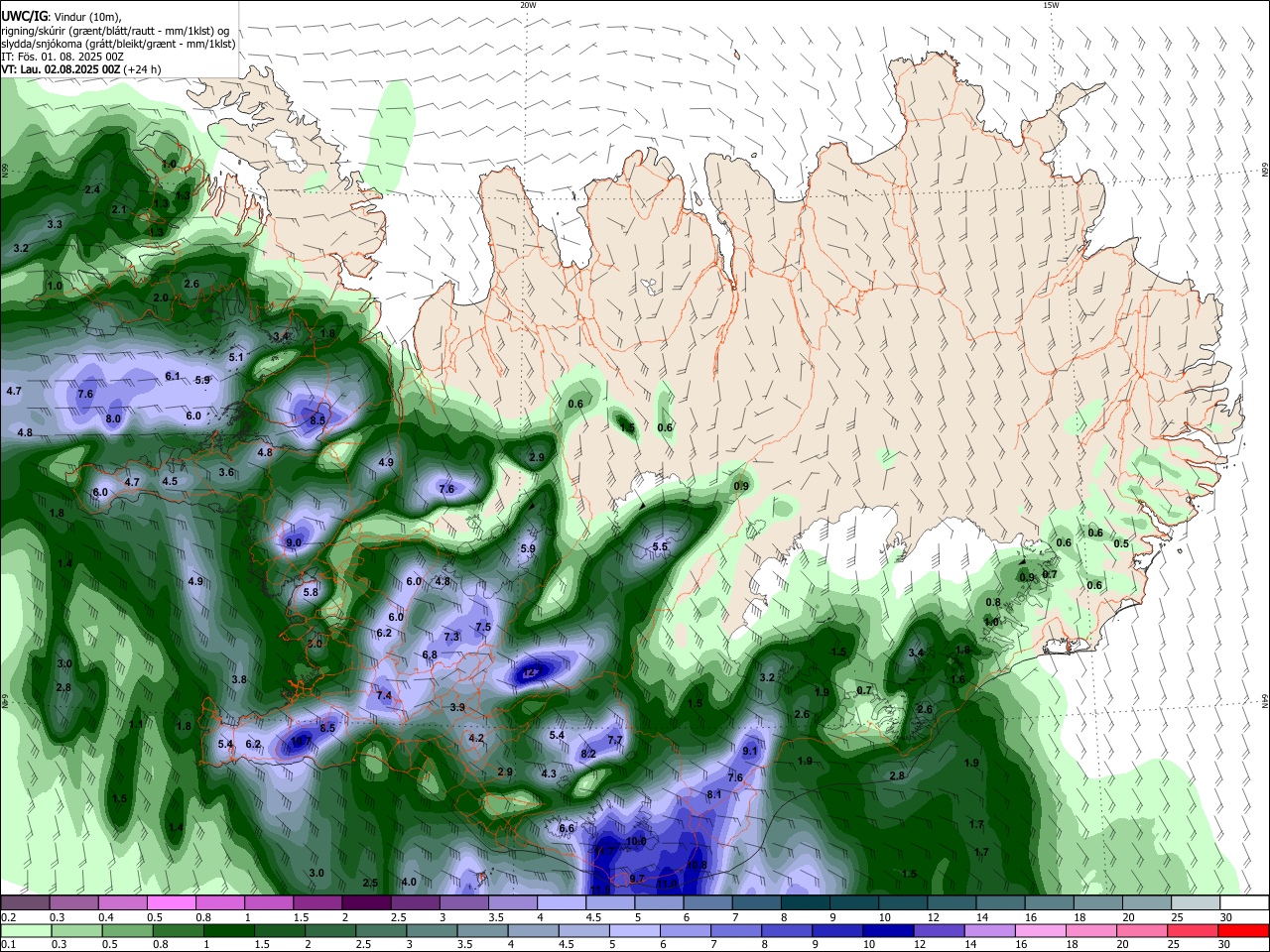
Task: Click the 5.1 precipitation value on the map
Action: pyautogui.click(x=236, y=356)
